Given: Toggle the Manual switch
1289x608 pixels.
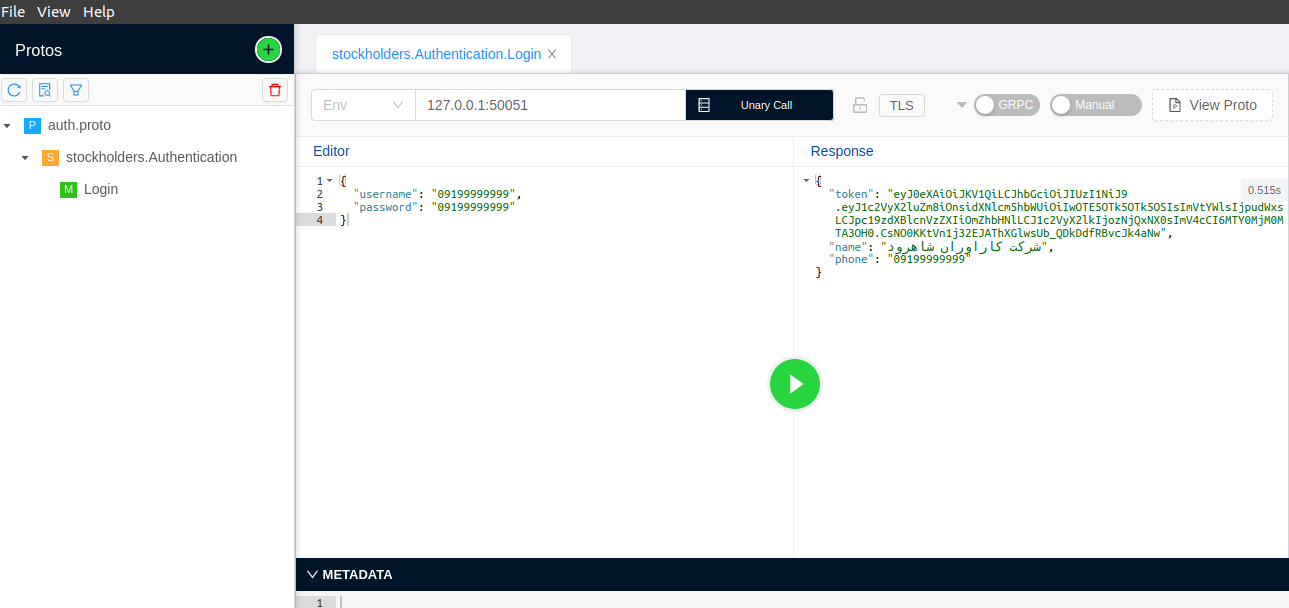Looking at the screenshot, I should [x=1096, y=105].
